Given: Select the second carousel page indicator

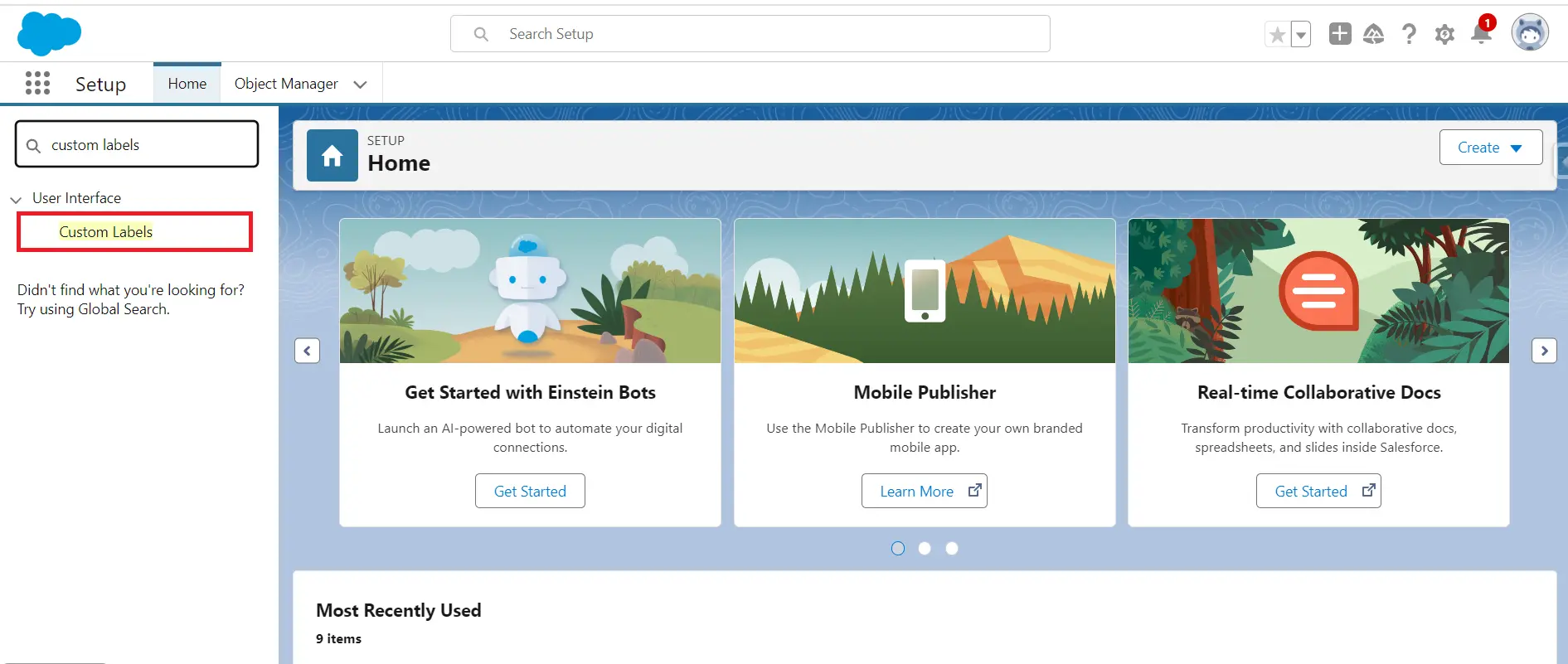Looking at the screenshot, I should coord(925,548).
